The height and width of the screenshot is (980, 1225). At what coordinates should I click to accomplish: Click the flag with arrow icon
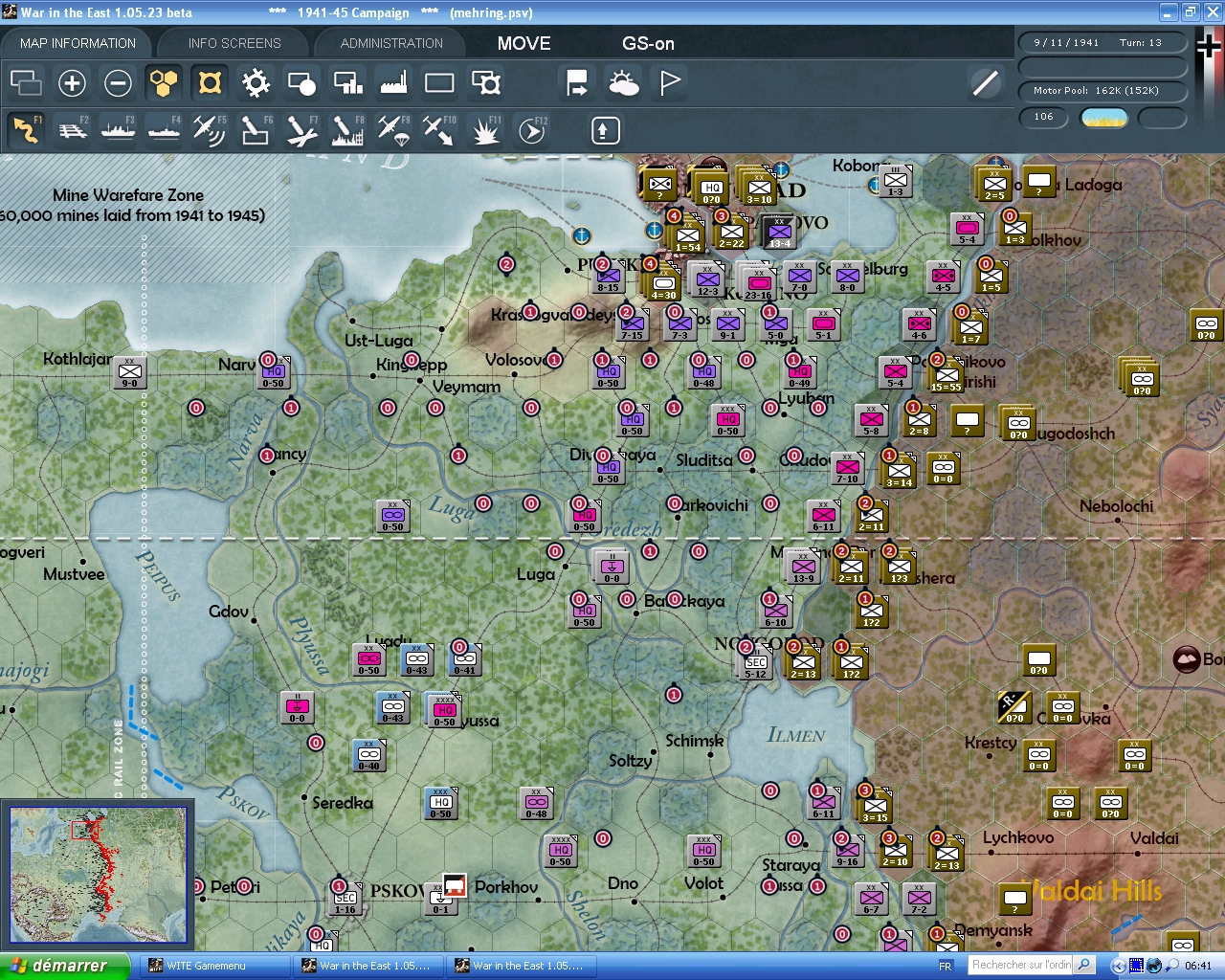click(x=577, y=83)
